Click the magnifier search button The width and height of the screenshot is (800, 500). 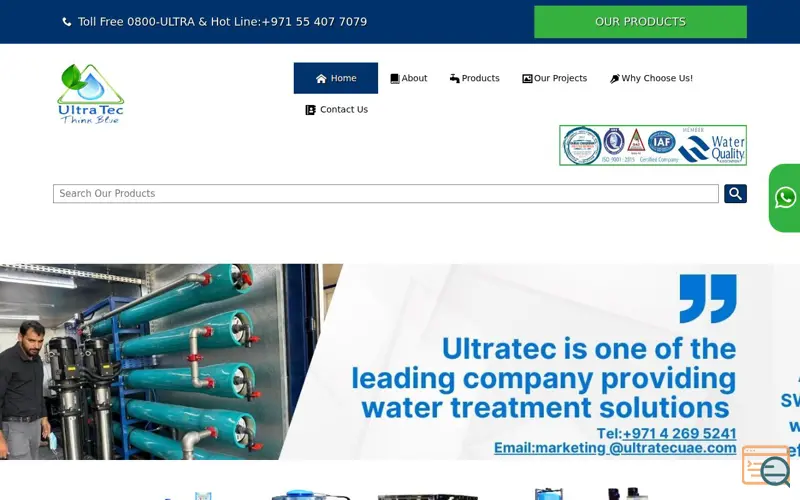click(x=735, y=193)
